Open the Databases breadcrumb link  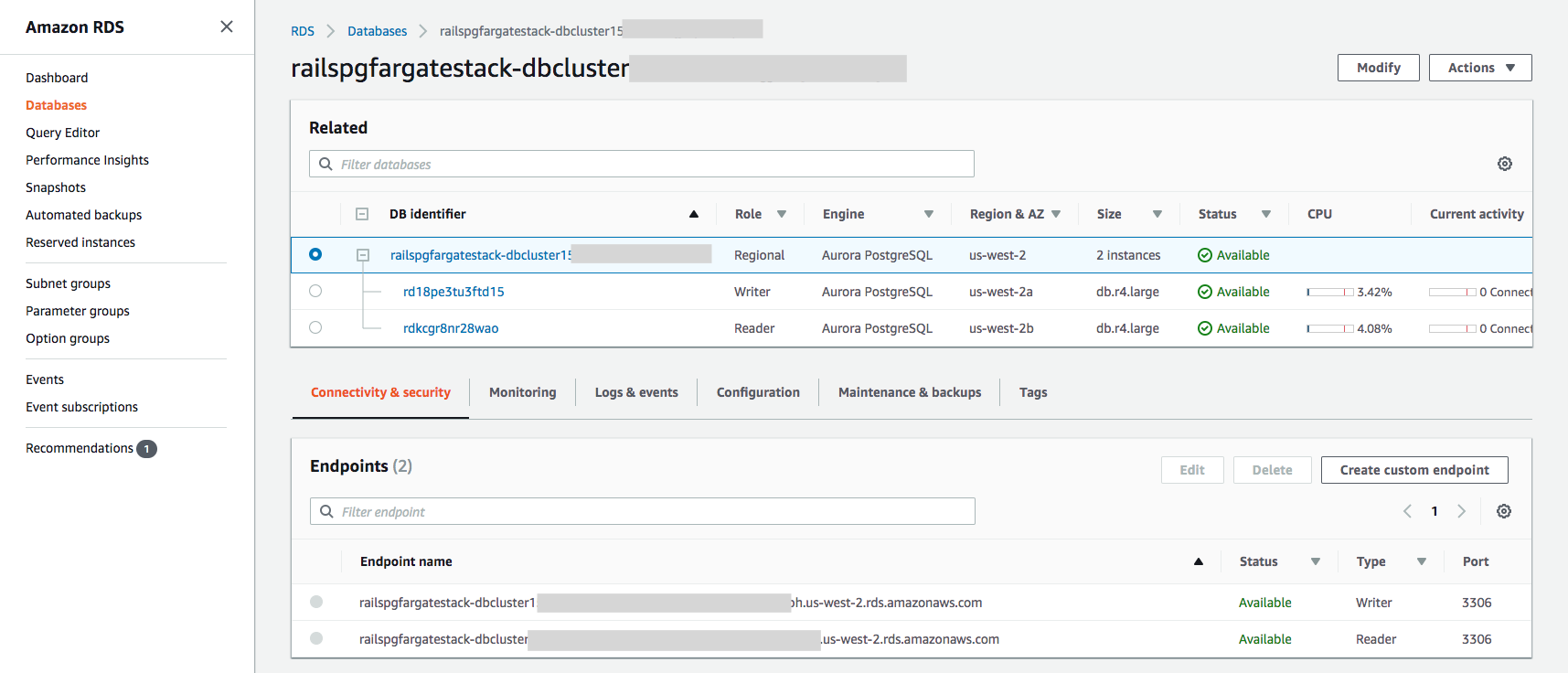point(378,31)
